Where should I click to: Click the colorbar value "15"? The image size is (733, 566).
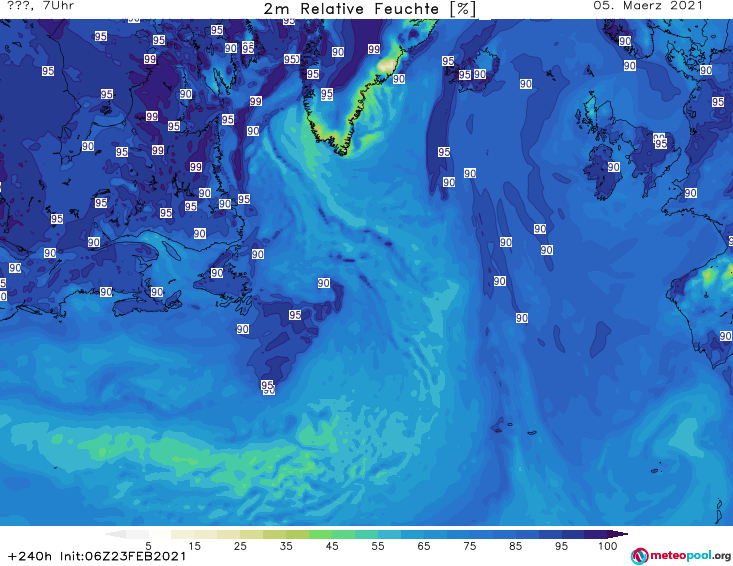[194, 546]
